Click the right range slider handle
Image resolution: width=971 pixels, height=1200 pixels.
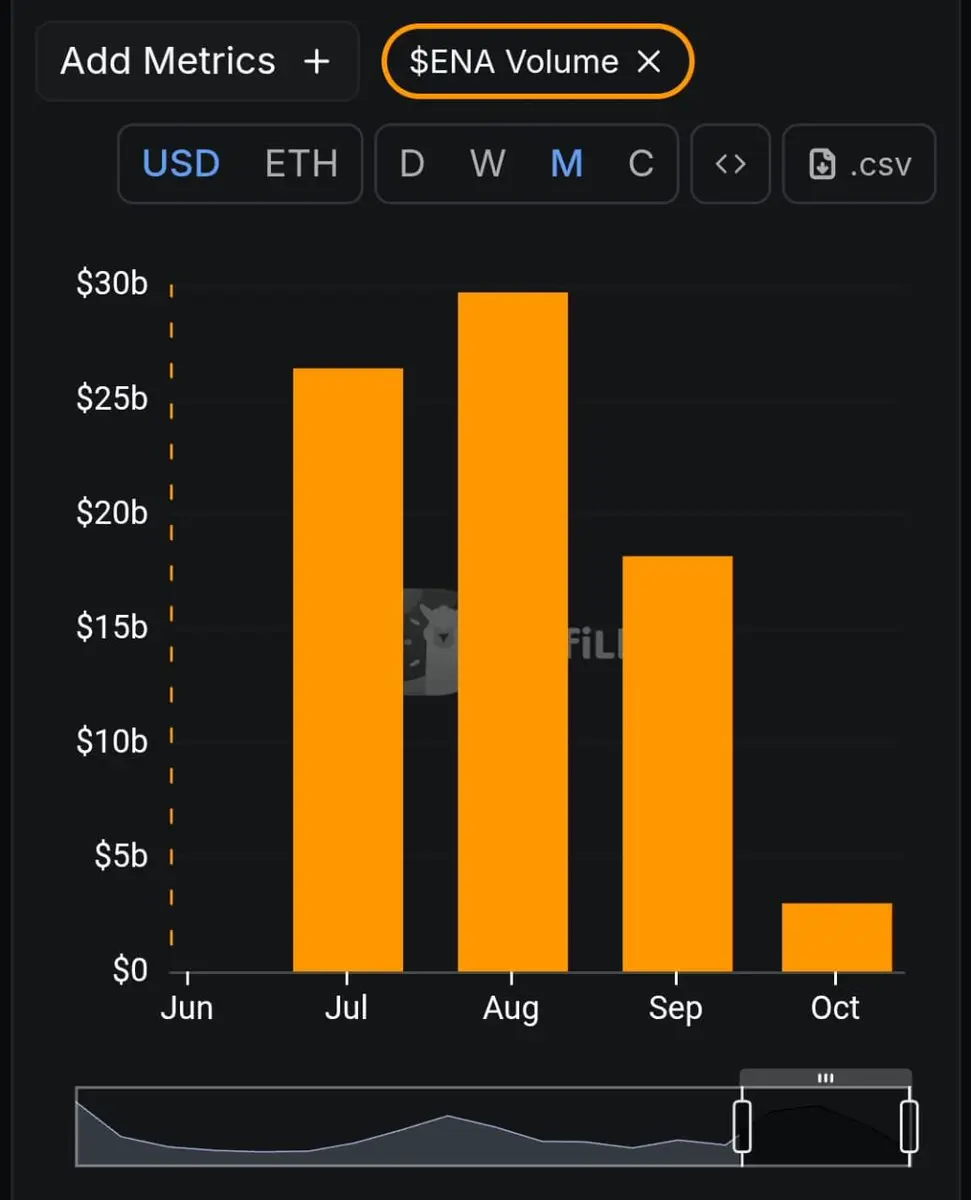909,1126
